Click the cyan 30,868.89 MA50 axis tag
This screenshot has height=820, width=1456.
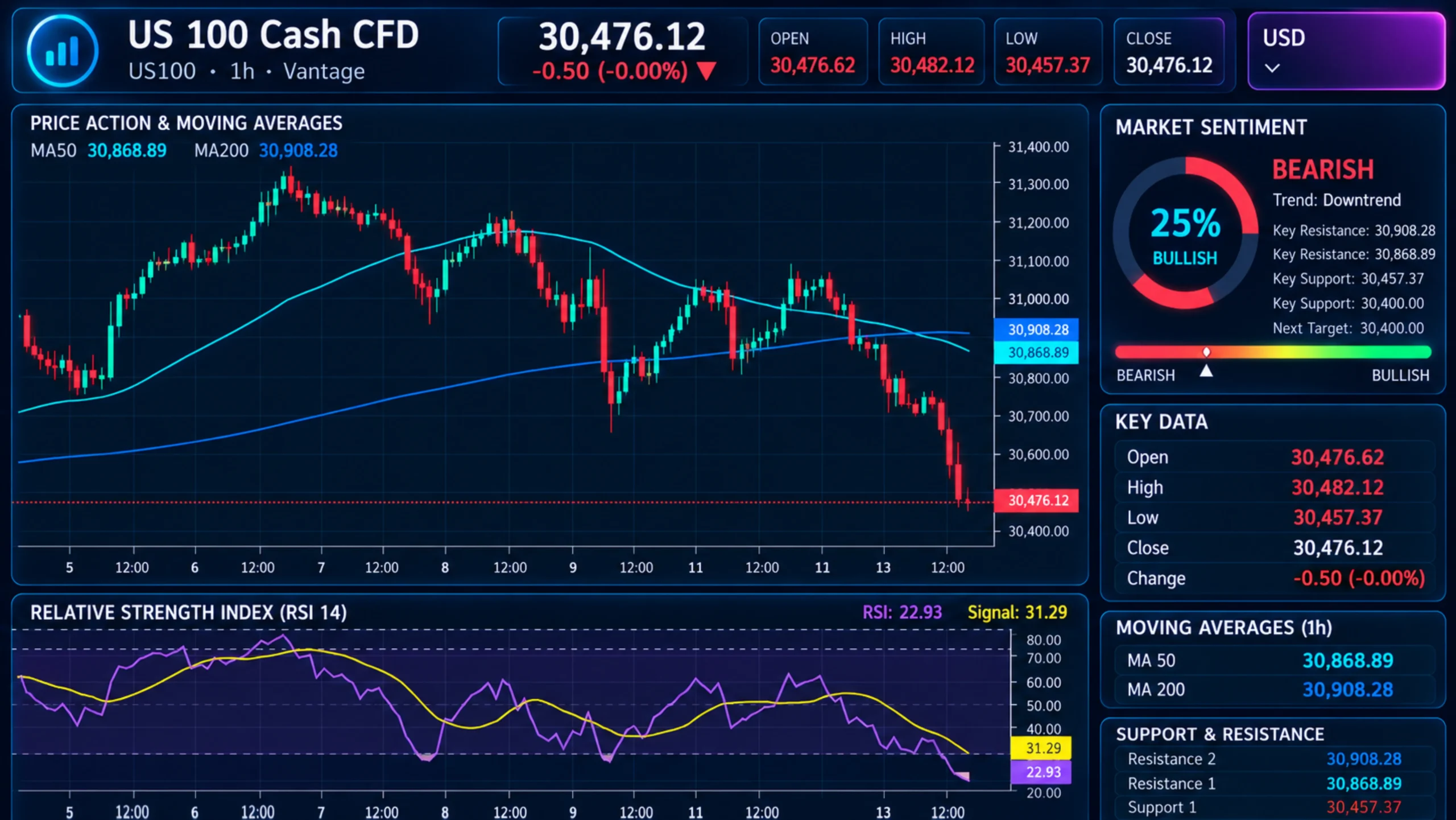pos(1036,353)
